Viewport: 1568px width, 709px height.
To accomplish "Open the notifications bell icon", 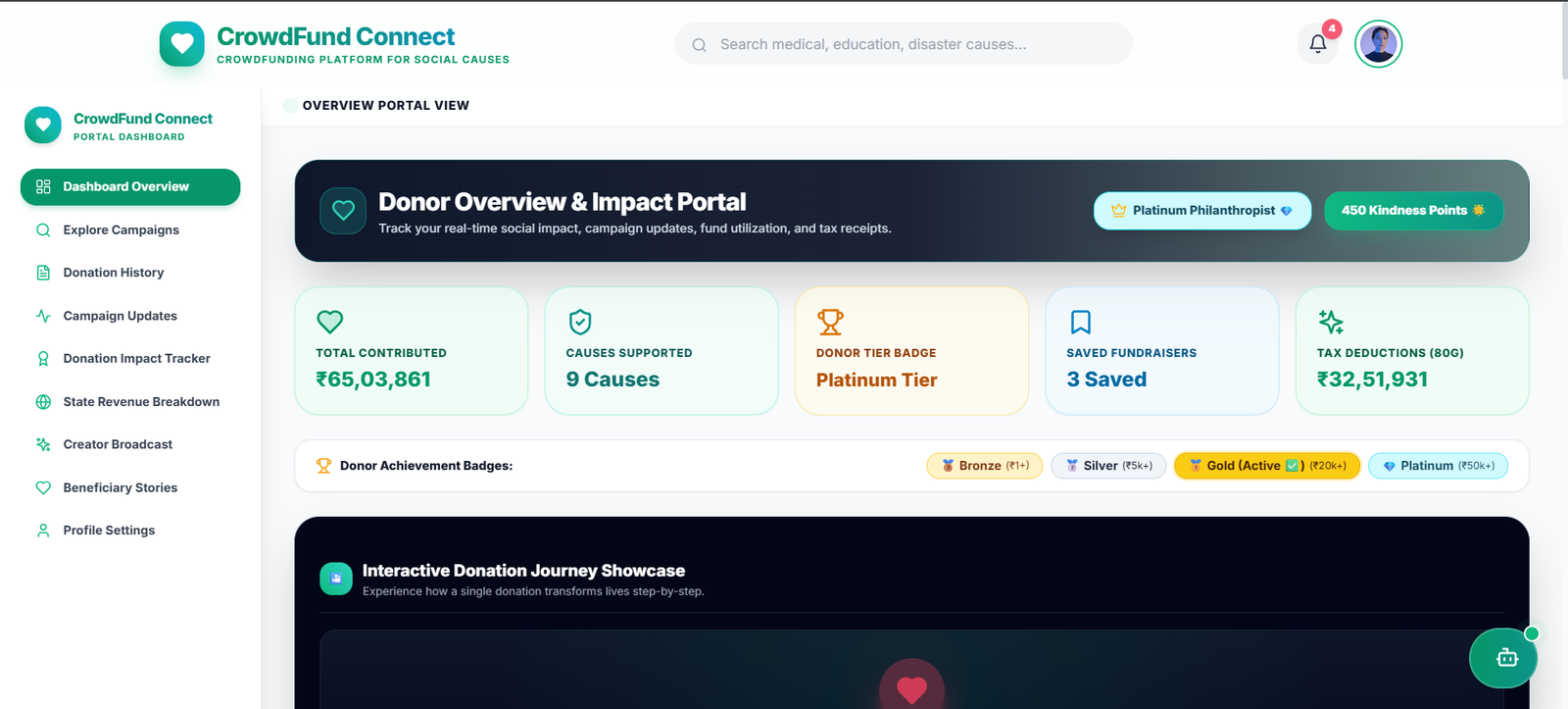I will click(1318, 43).
